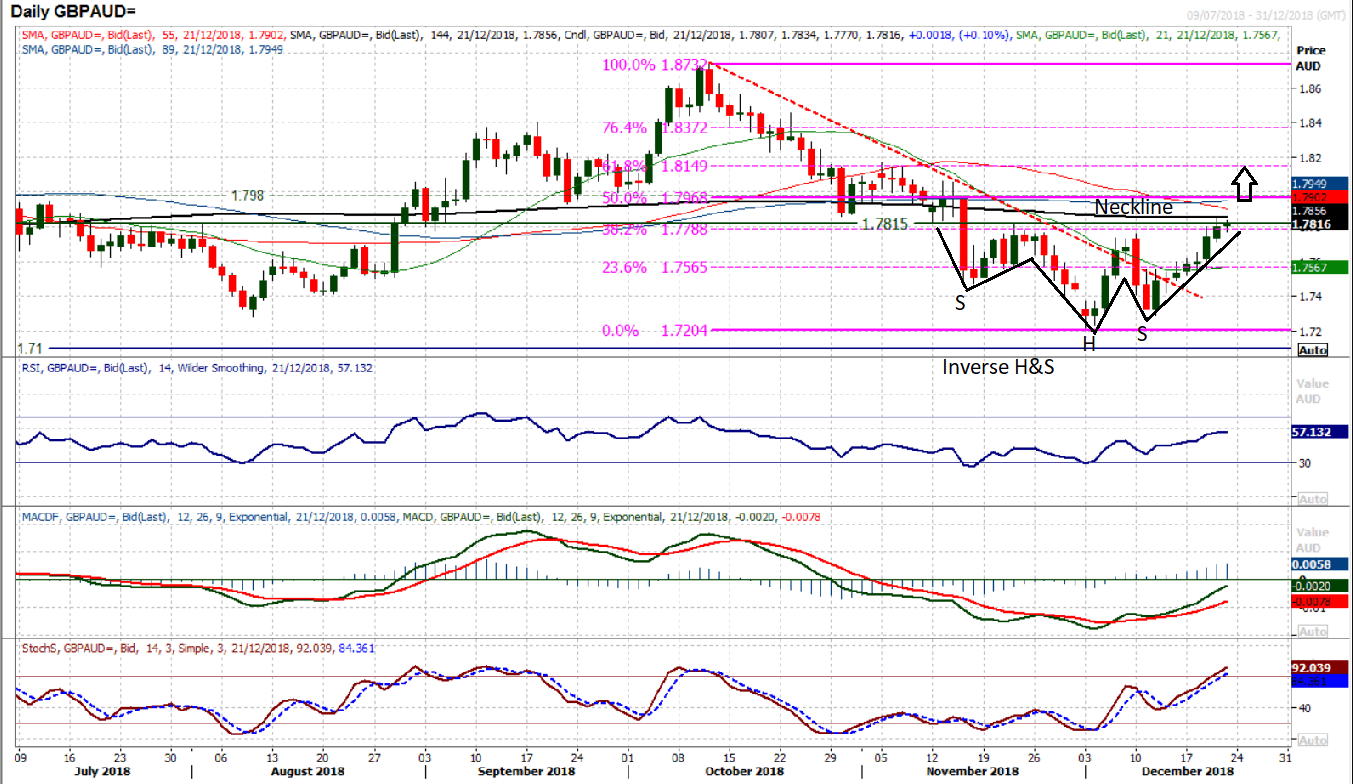
Task: Click the 57.132 RSI value tag
Action: tap(1320, 432)
